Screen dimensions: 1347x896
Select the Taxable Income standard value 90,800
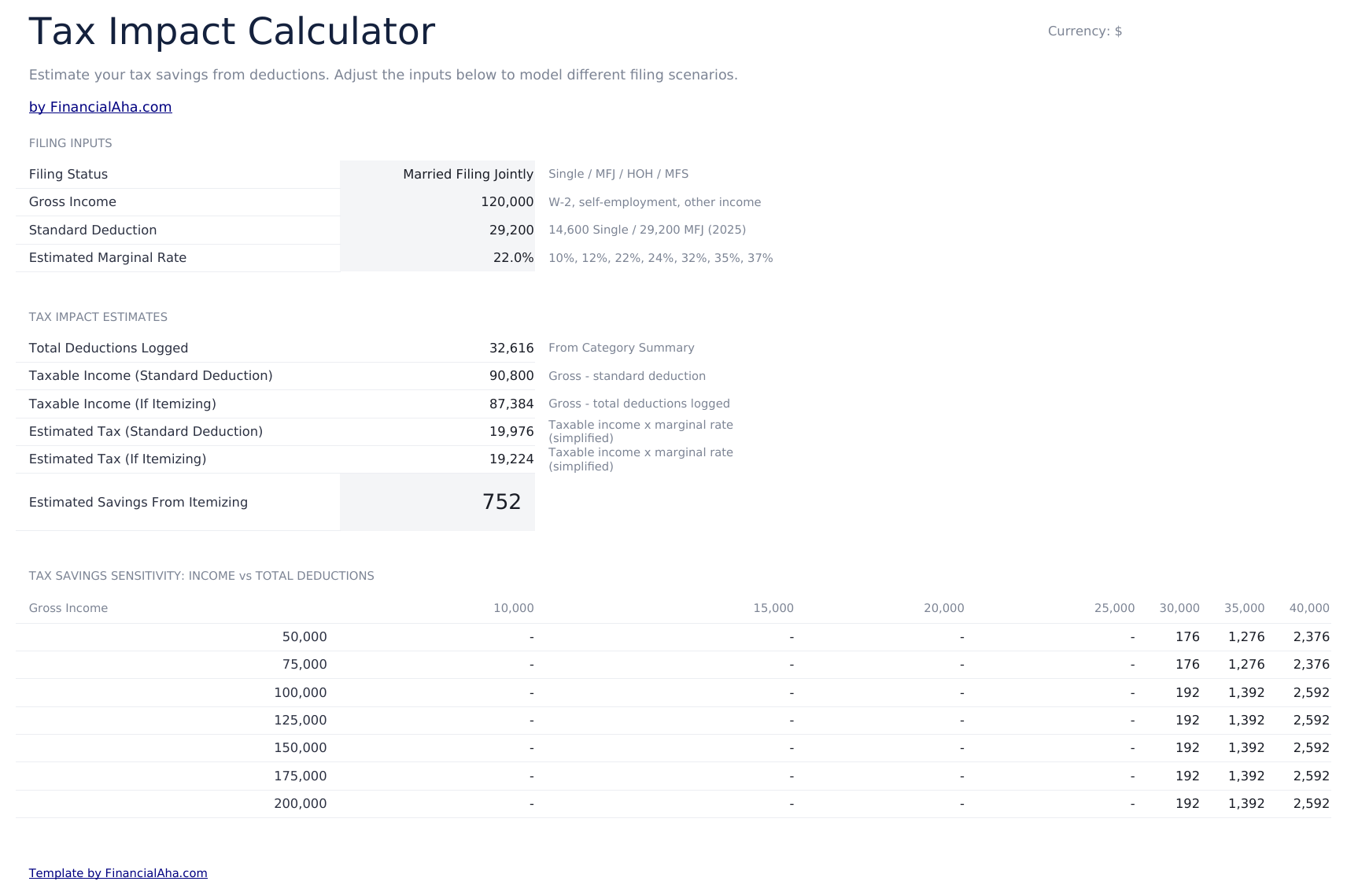pyautogui.click(x=511, y=376)
